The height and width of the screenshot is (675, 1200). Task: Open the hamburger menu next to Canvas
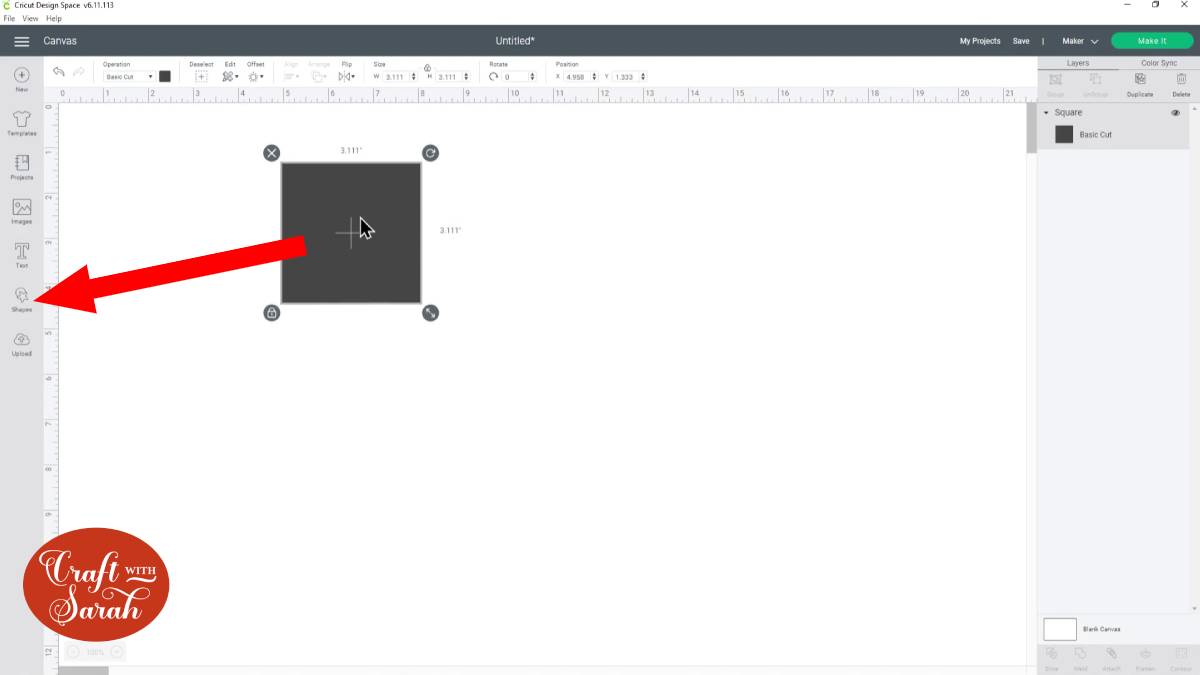coord(21,41)
